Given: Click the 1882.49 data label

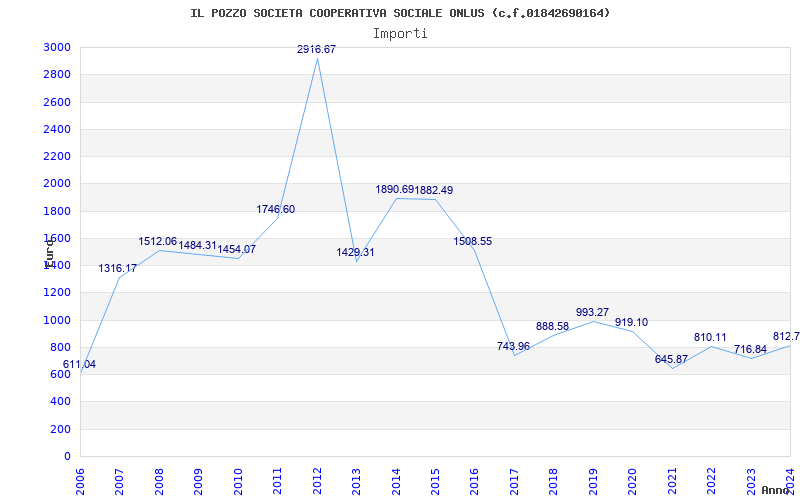Looking at the screenshot, I should click(x=434, y=190).
